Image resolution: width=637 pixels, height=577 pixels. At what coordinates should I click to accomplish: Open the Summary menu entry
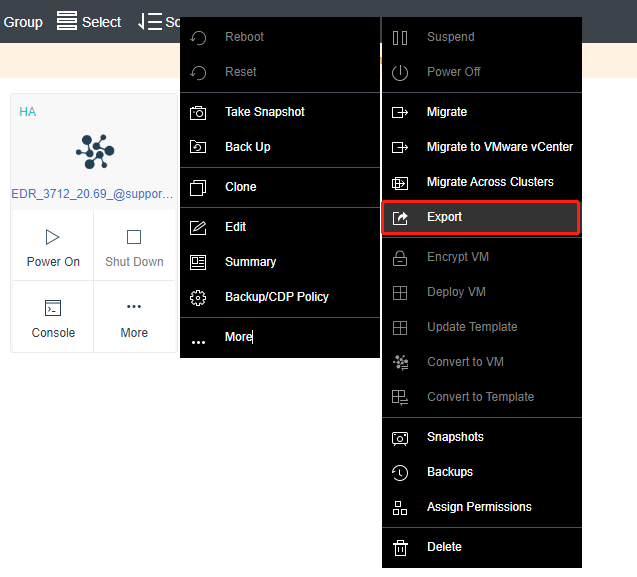click(250, 262)
